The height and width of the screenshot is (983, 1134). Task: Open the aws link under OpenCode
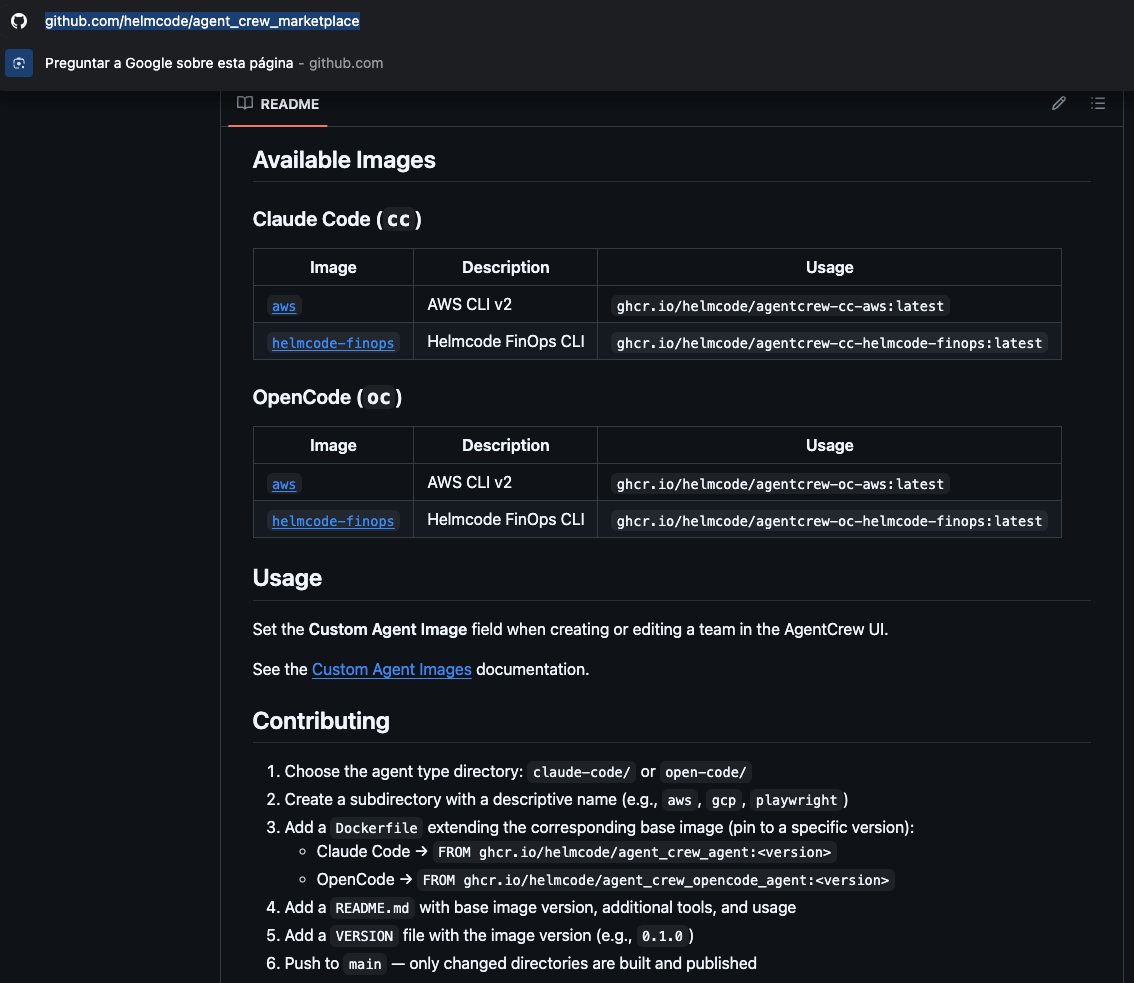(284, 484)
